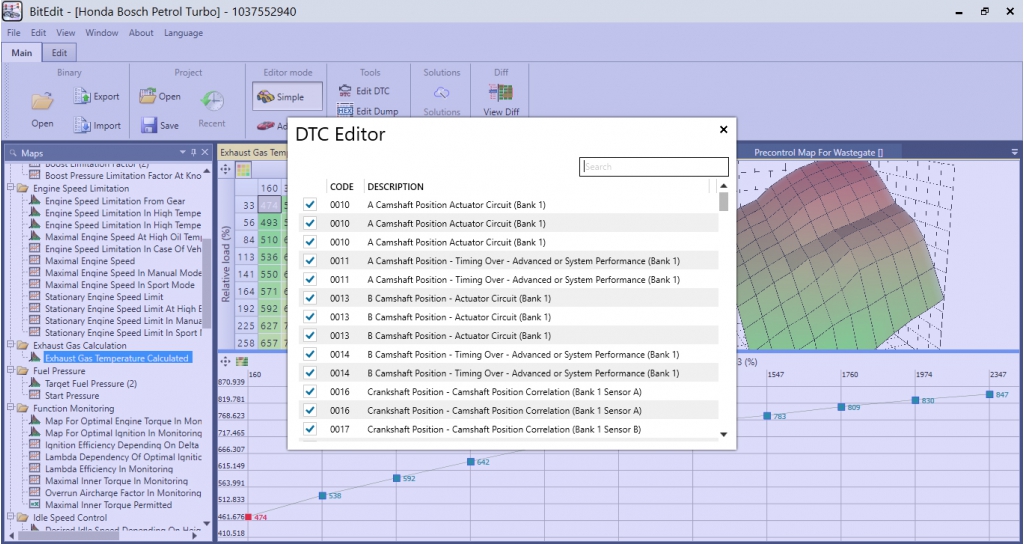
Task: Click the colored grid icon above the table
Action: pos(242,170)
